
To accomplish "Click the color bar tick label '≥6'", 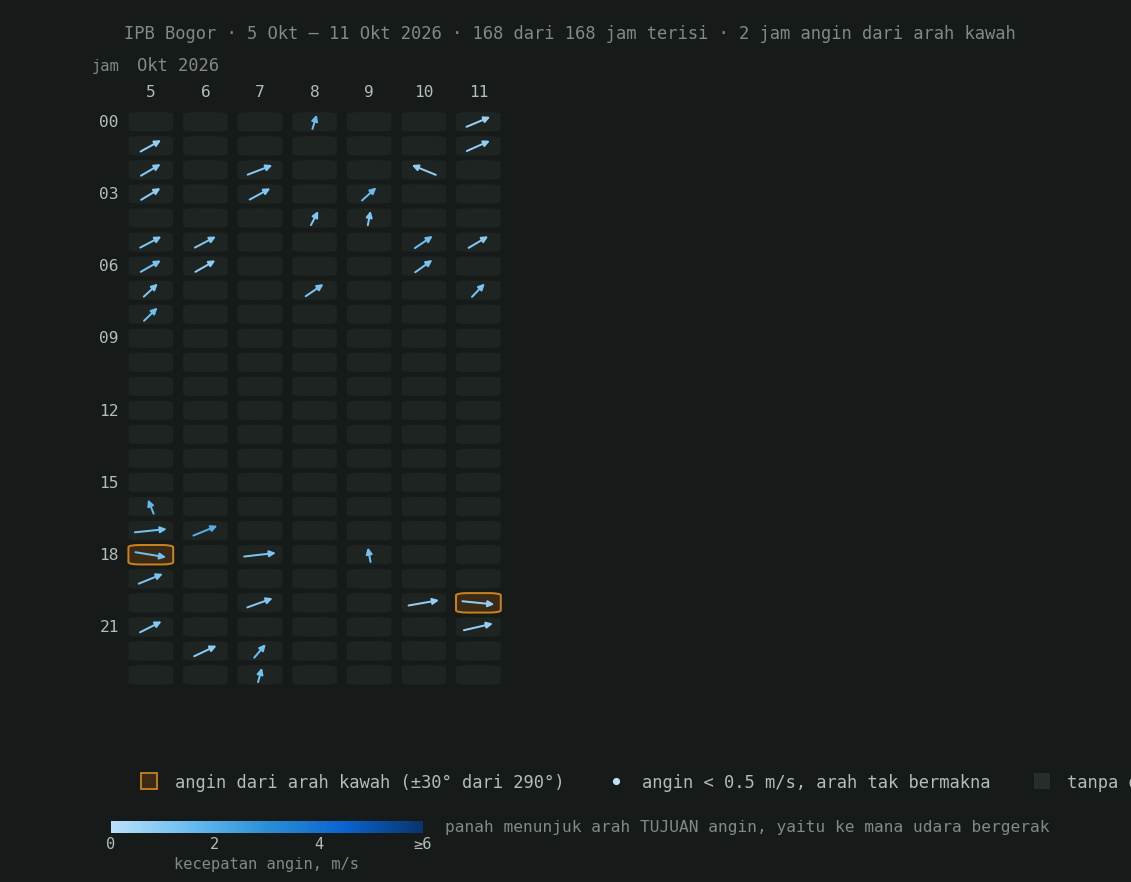I will (422, 844).
